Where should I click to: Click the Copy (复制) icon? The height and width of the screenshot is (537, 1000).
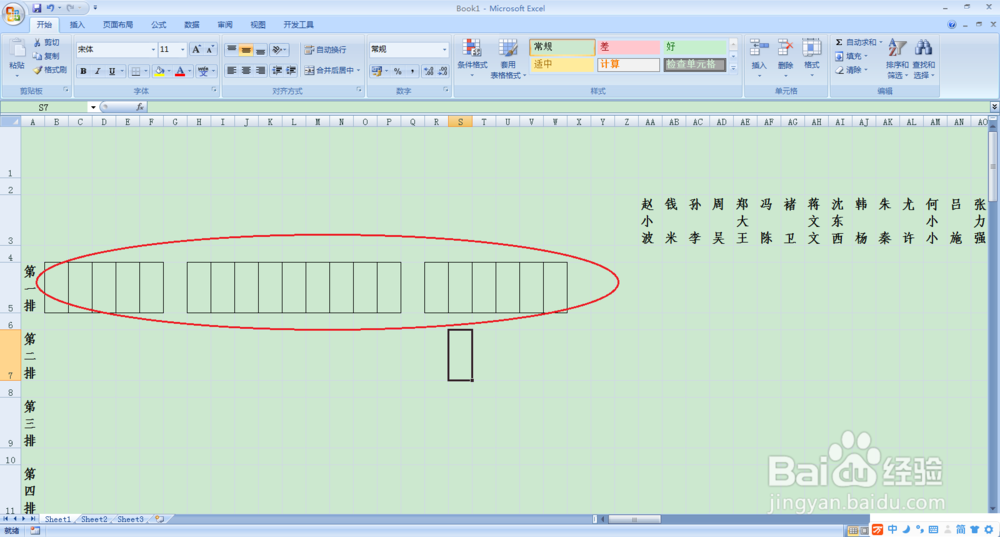(37, 56)
